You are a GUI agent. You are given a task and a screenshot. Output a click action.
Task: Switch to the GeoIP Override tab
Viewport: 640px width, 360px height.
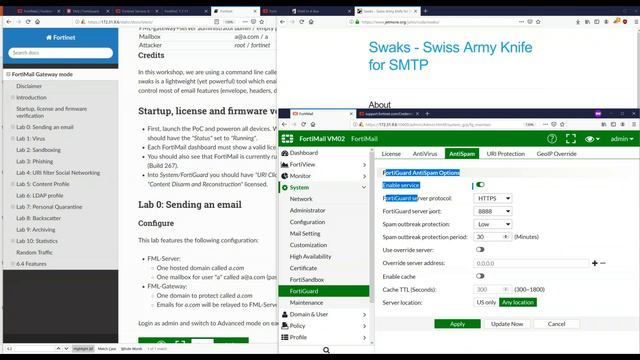(x=556, y=154)
